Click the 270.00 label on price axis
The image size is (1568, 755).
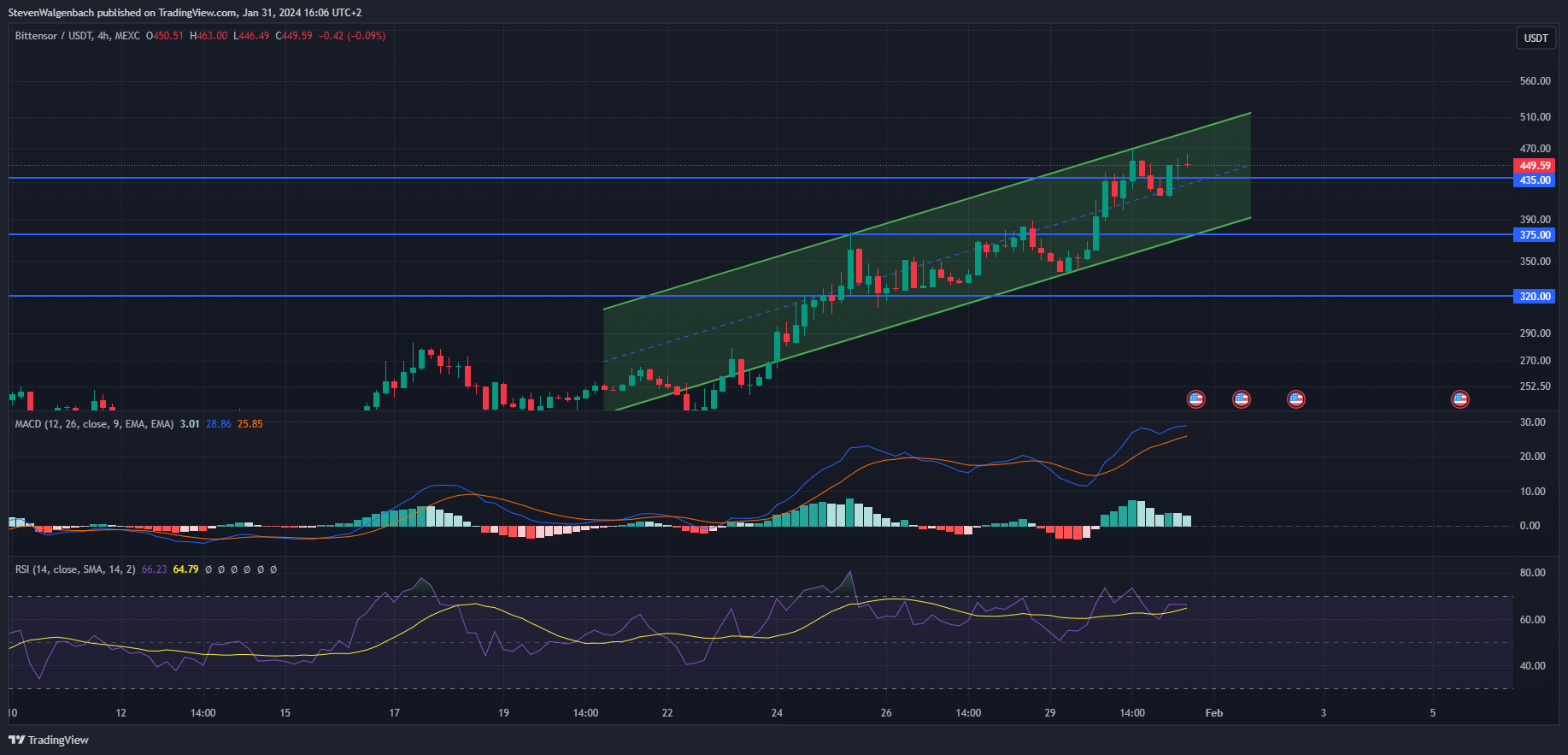[x=1535, y=361]
